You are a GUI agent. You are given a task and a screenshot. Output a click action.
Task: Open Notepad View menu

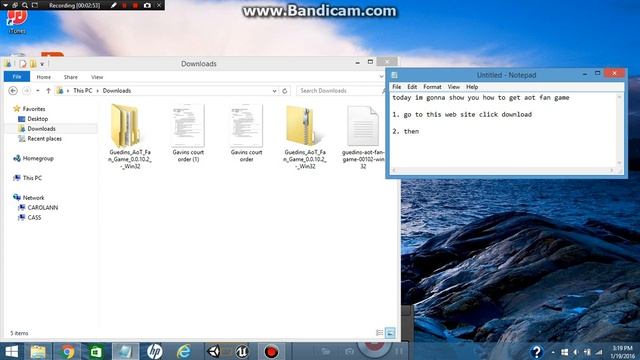[453, 87]
